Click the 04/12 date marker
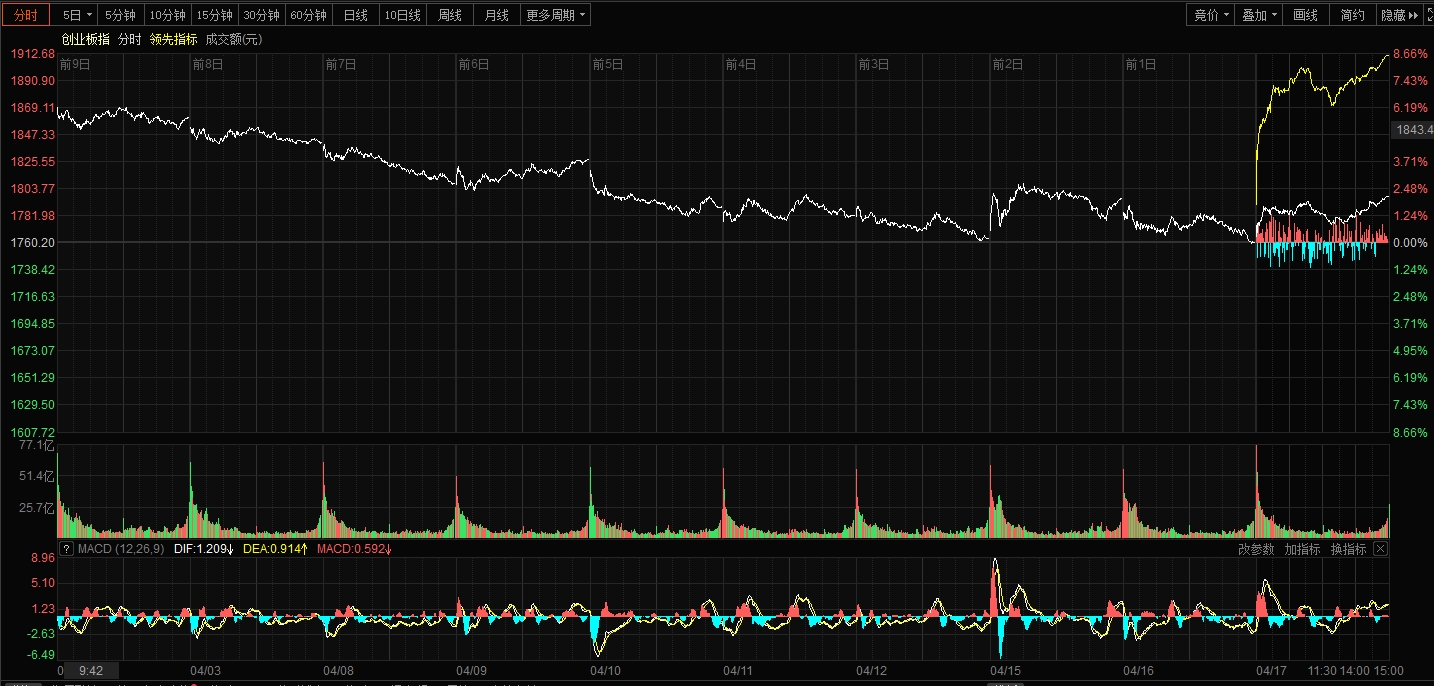1434x686 pixels. pos(872,670)
